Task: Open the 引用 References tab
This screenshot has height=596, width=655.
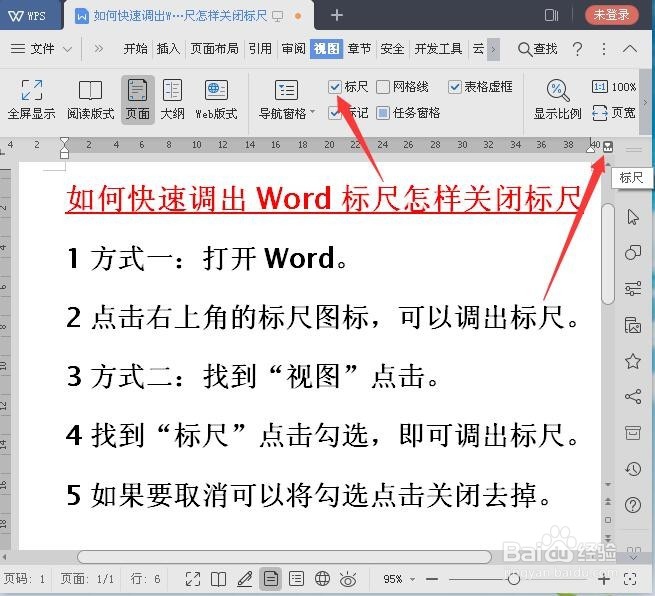Action: click(260, 49)
